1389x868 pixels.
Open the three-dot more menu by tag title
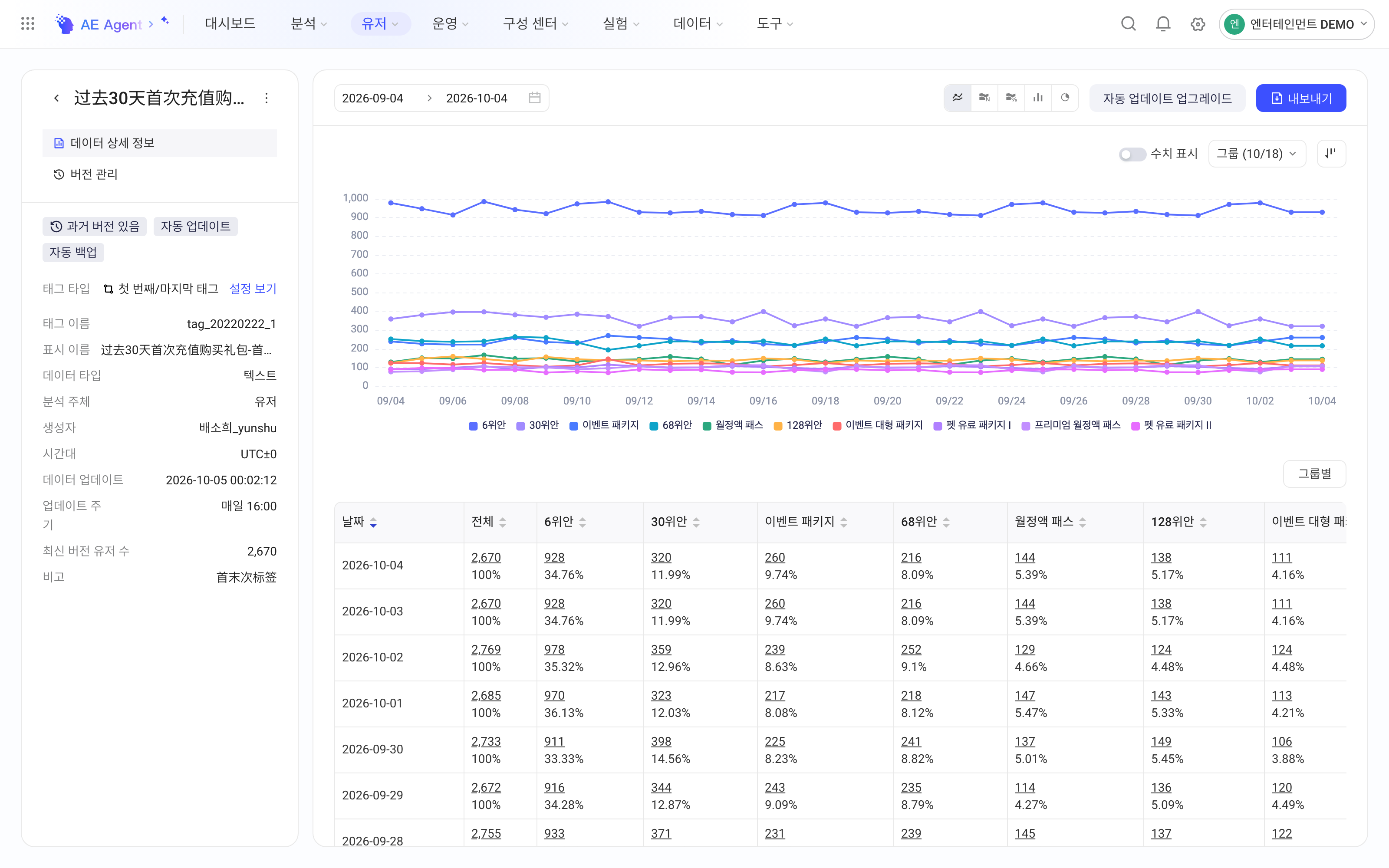267,98
